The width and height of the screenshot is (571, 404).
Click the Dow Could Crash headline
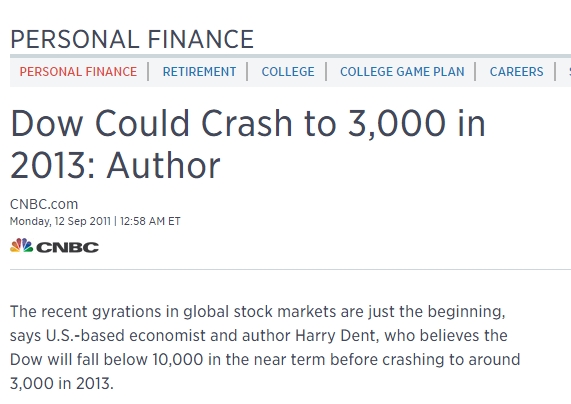(248, 144)
